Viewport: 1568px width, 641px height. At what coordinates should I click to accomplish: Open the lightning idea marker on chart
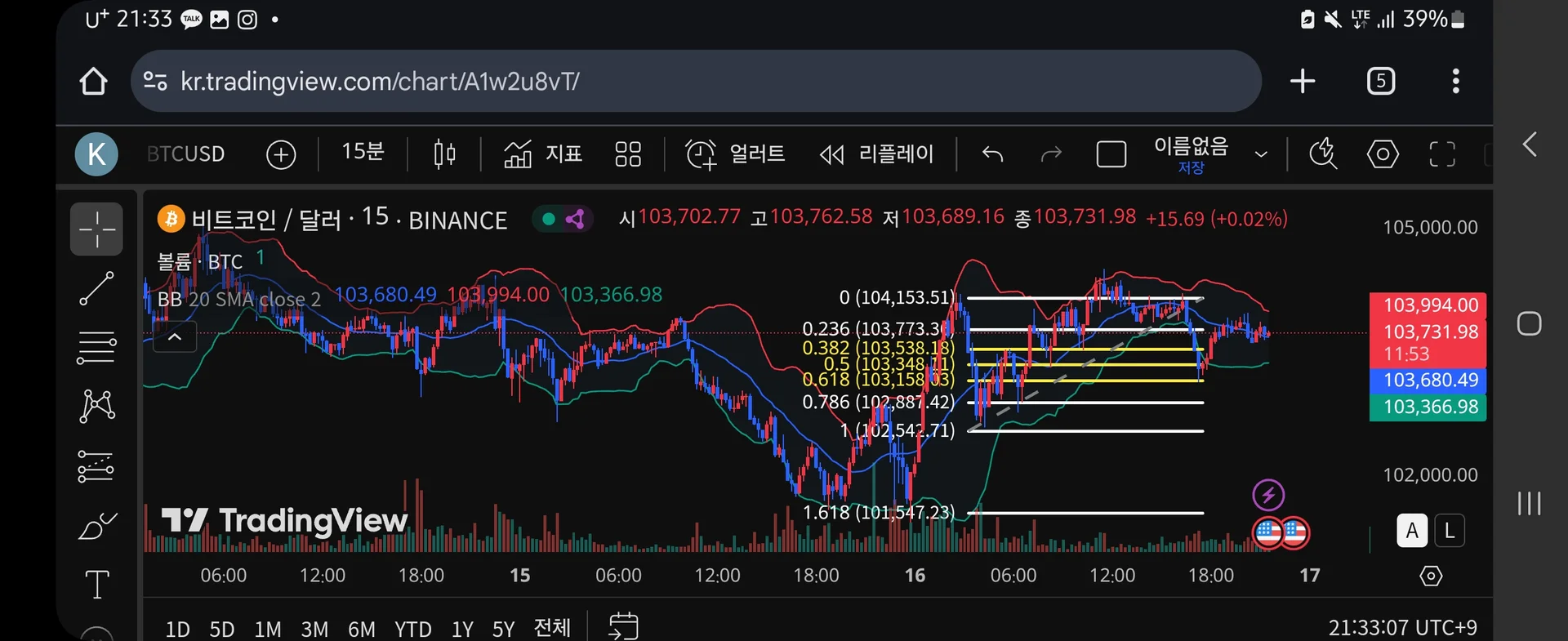pyautogui.click(x=1268, y=495)
